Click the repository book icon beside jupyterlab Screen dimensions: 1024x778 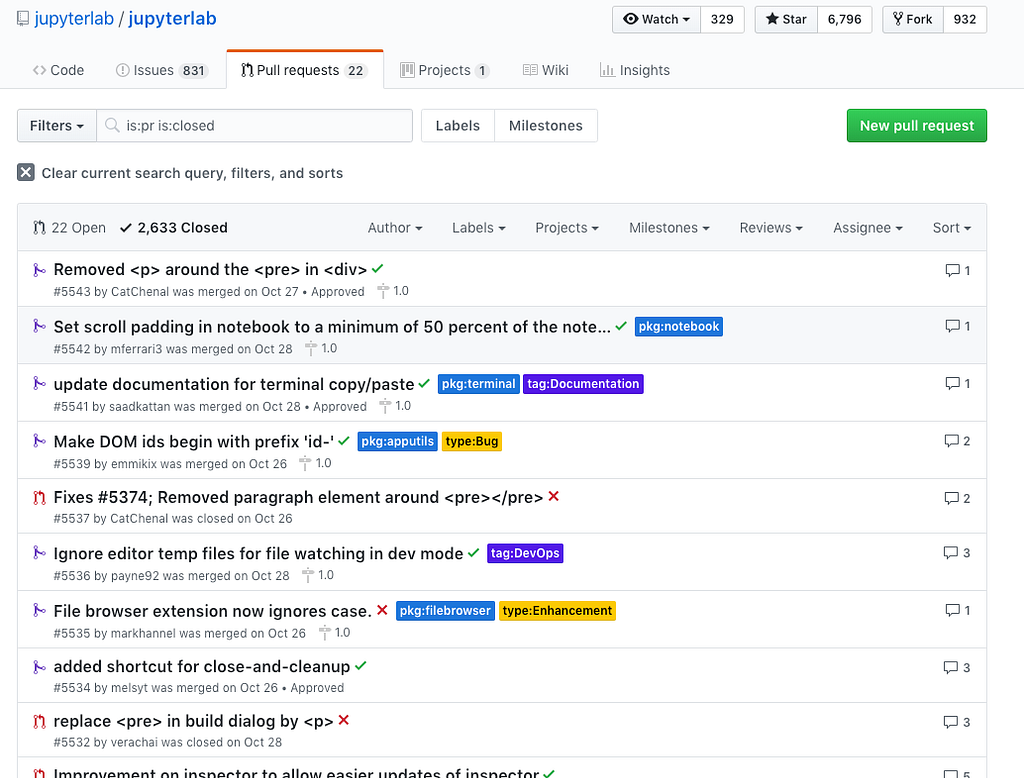click(x=23, y=19)
